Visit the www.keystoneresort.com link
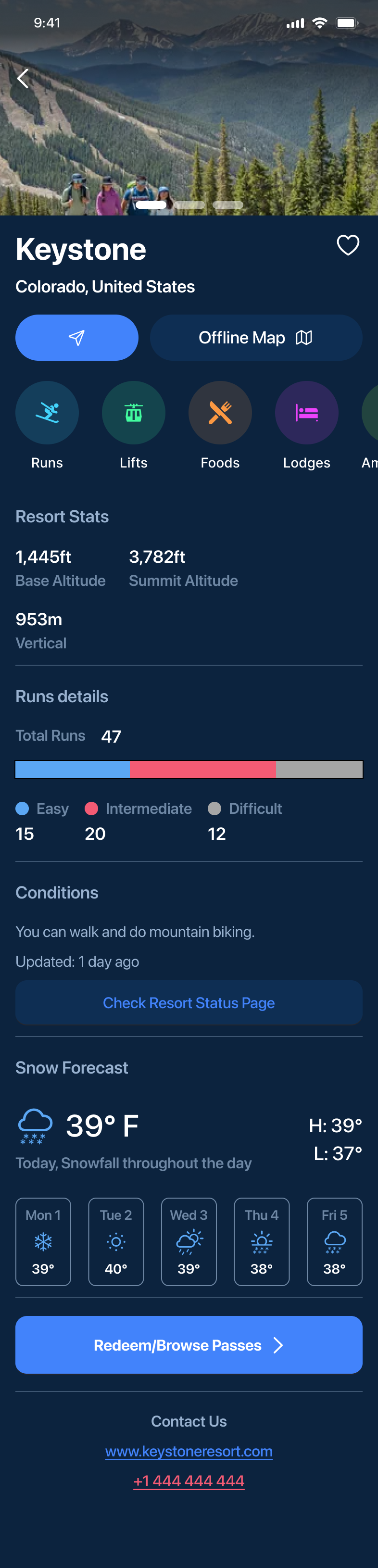The height and width of the screenshot is (1568, 378). pos(189,1451)
